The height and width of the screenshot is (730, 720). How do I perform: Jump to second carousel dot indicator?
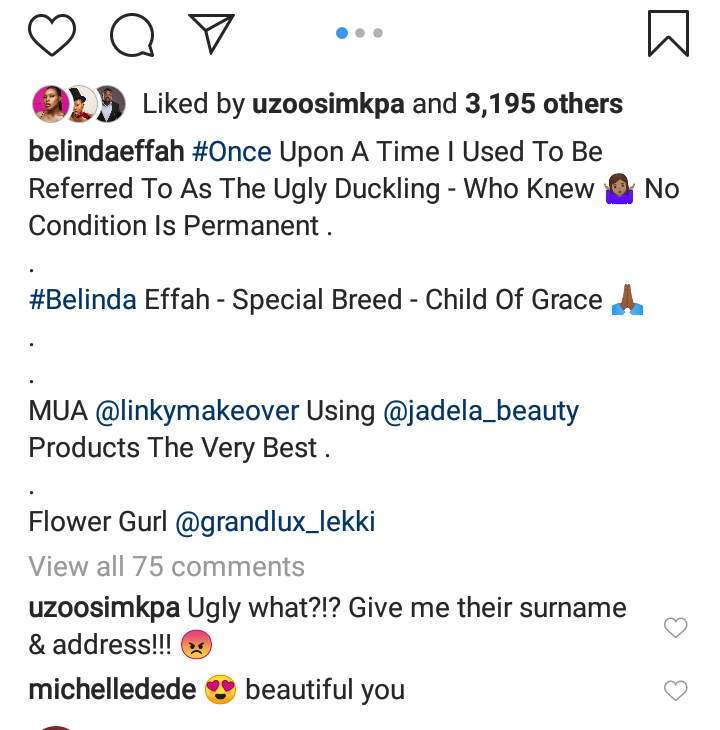click(360, 33)
